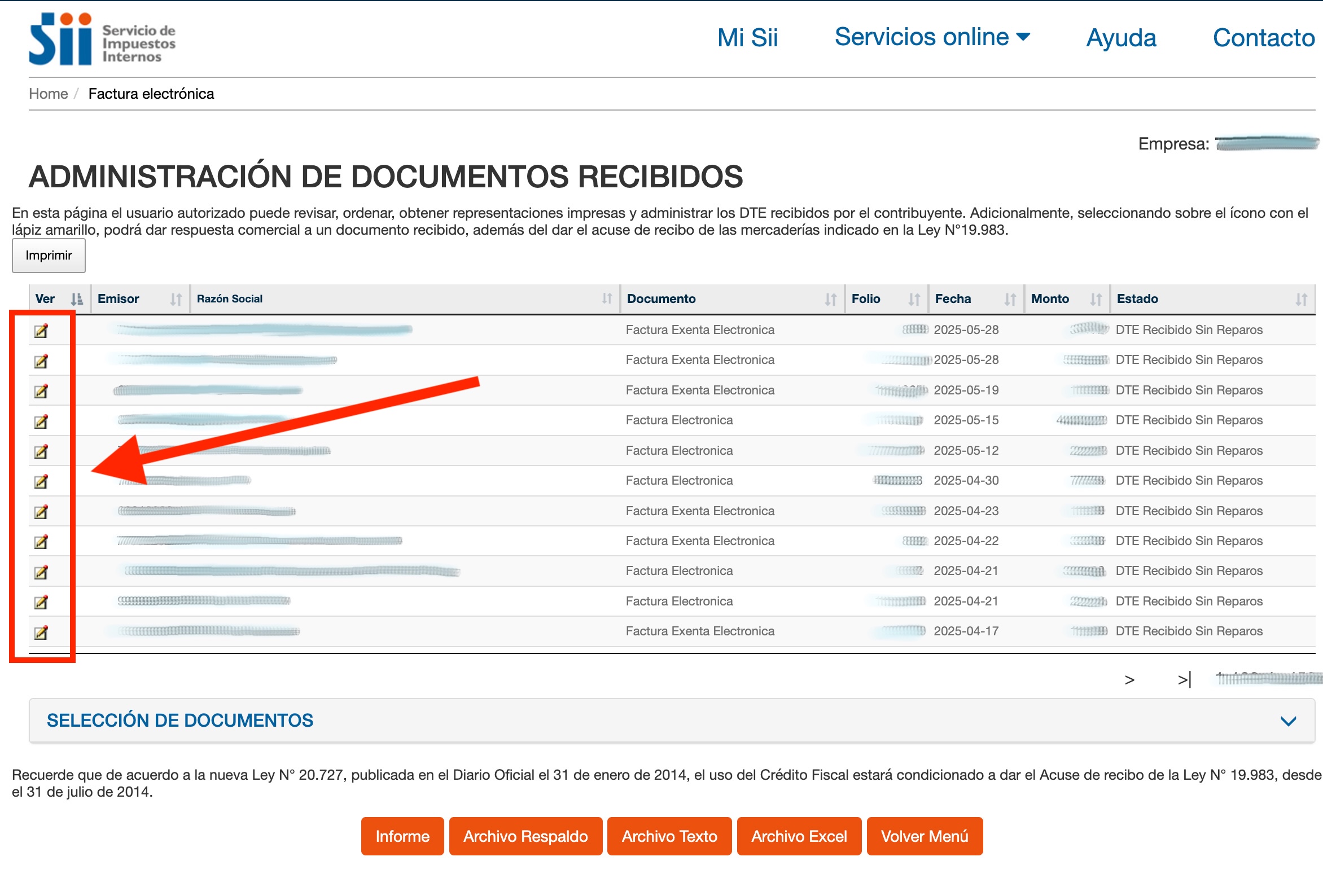Click Archivo Texto button
Viewport: 1323px width, 896px height.
pyautogui.click(x=669, y=836)
